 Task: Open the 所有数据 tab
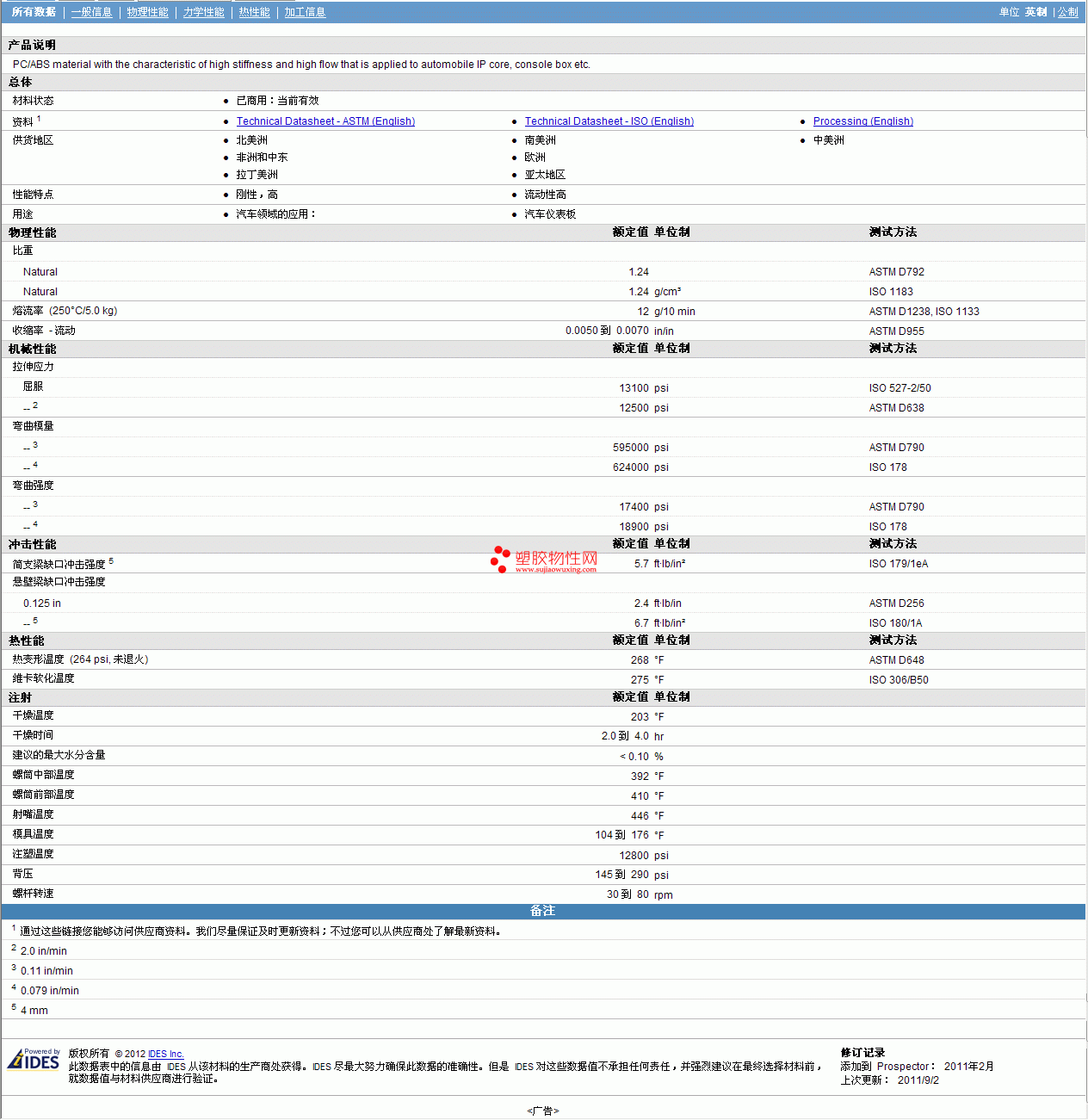[x=34, y=12]
